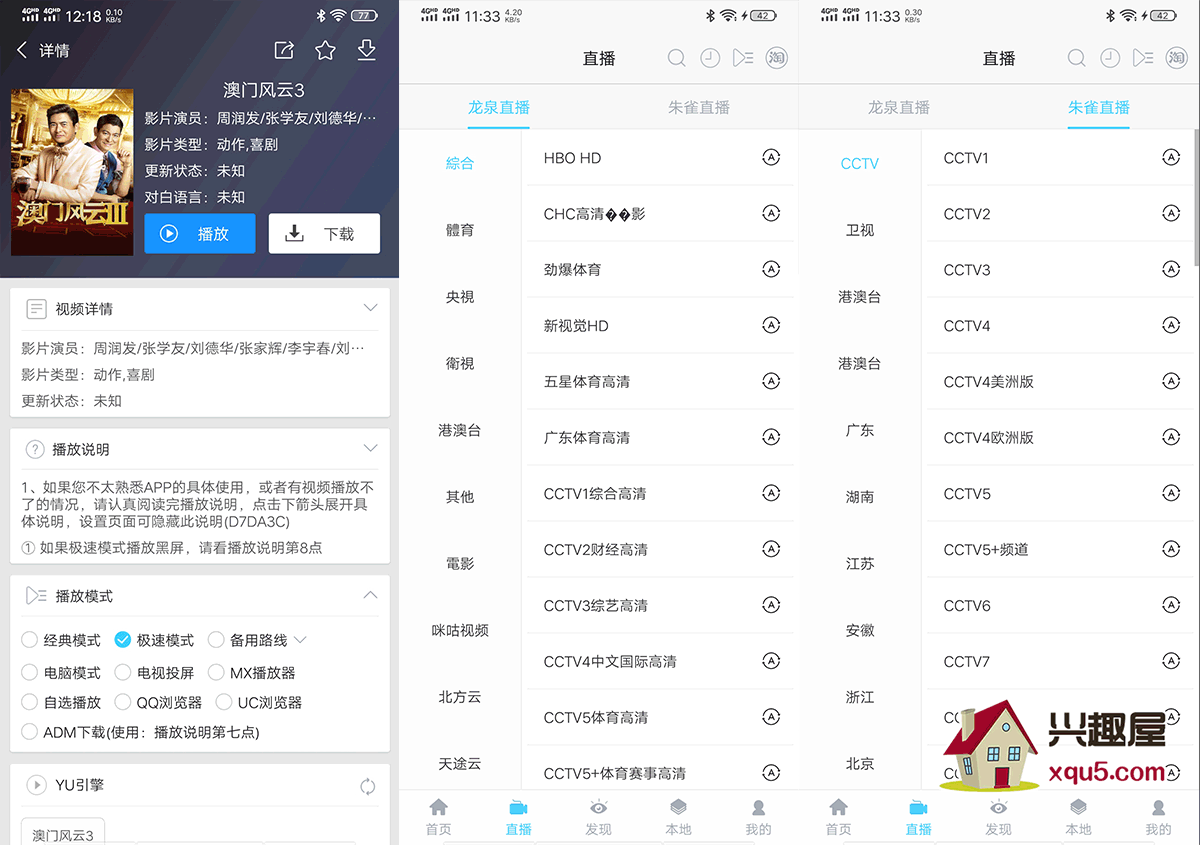Expand the 视频详情 section
Viewport: 1200px width, 845px height.
point(370,308)
